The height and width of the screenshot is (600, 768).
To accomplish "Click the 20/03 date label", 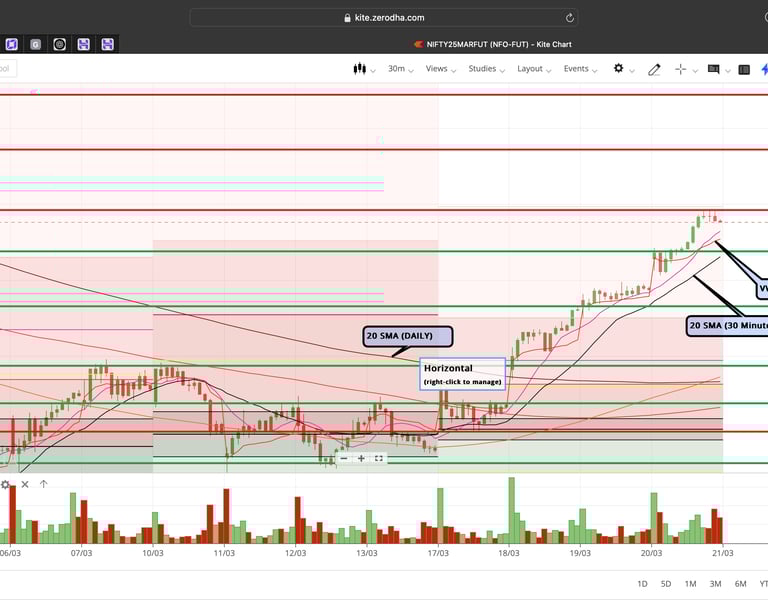I will (x=651, y=553).
